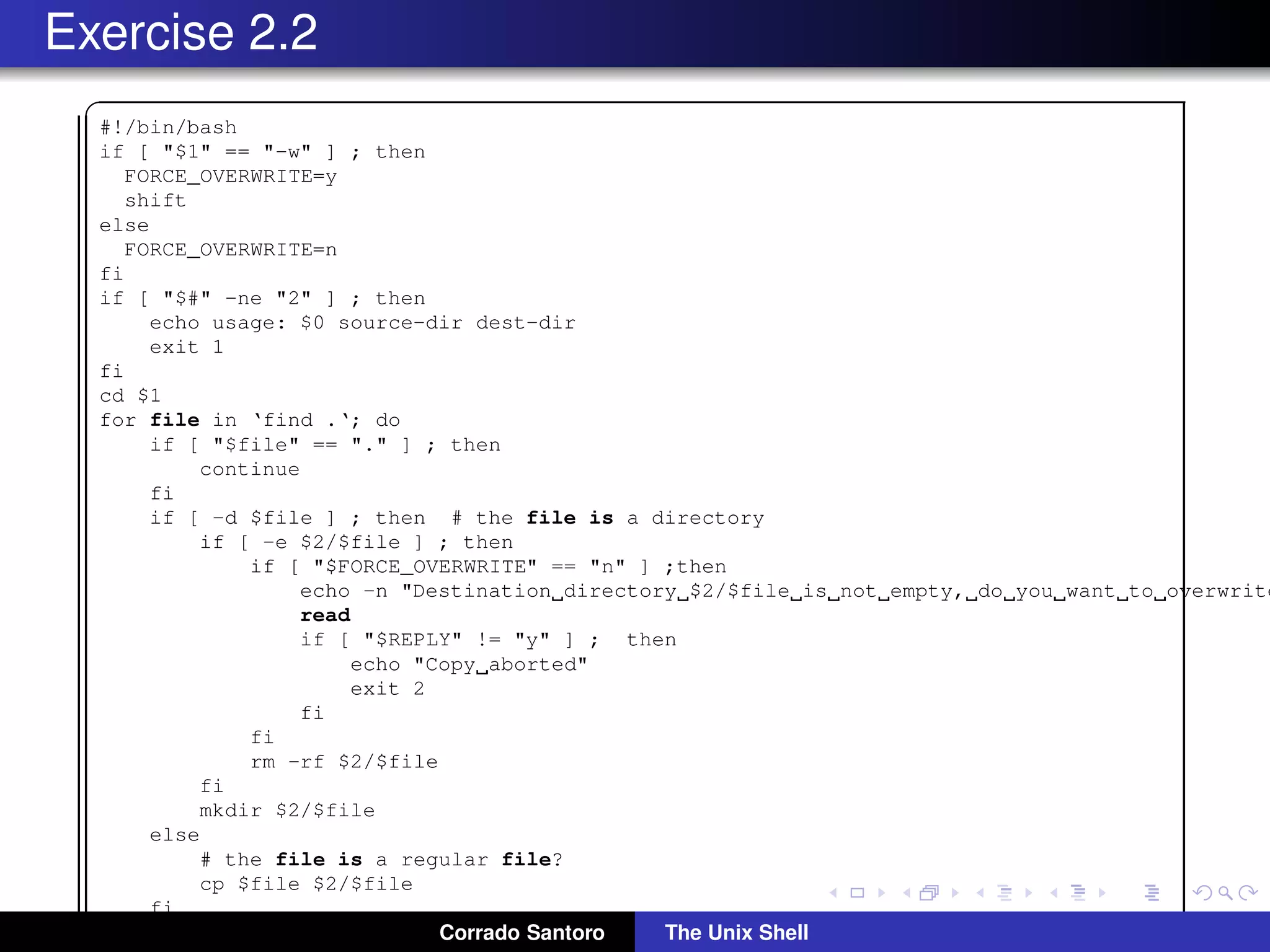This screenshot has height=952, width=1270.
Task: Go to previous section arrow
Action: pyautogui.click(x=1054, y=893)
